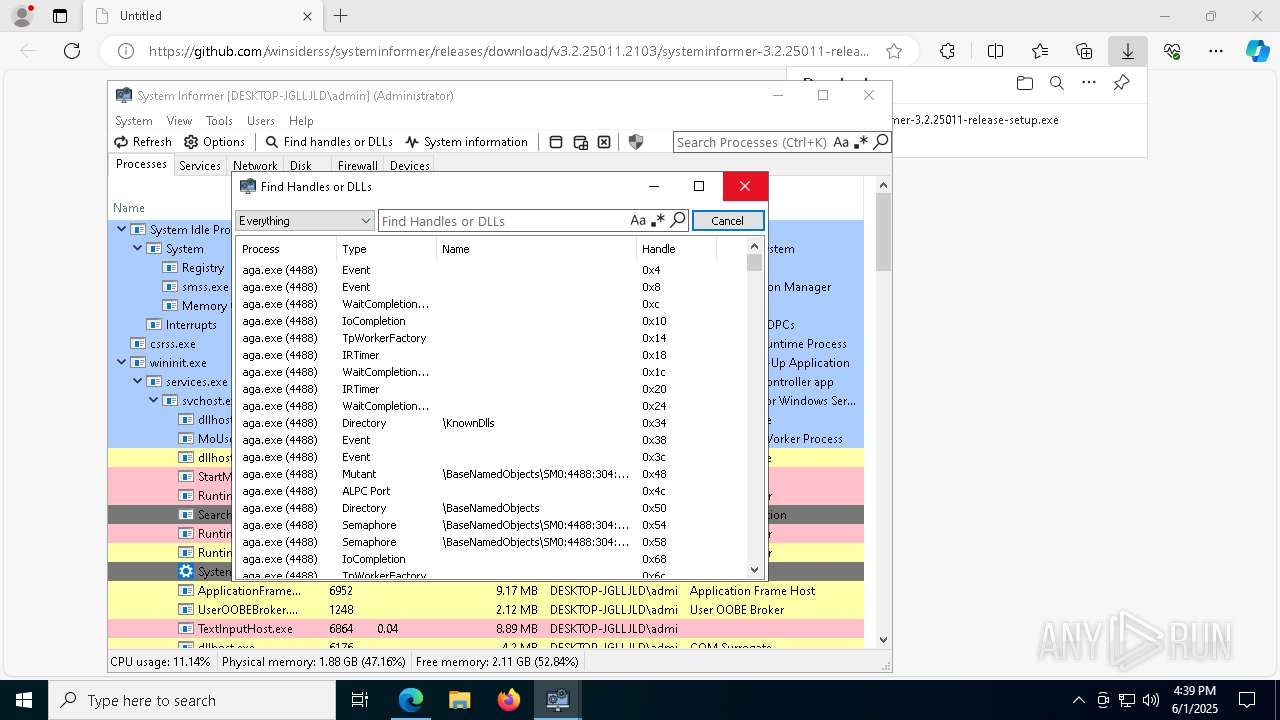Open Collections in Edge toolbar
Screen dimensions: 1280x720
tap(1084, 51)
